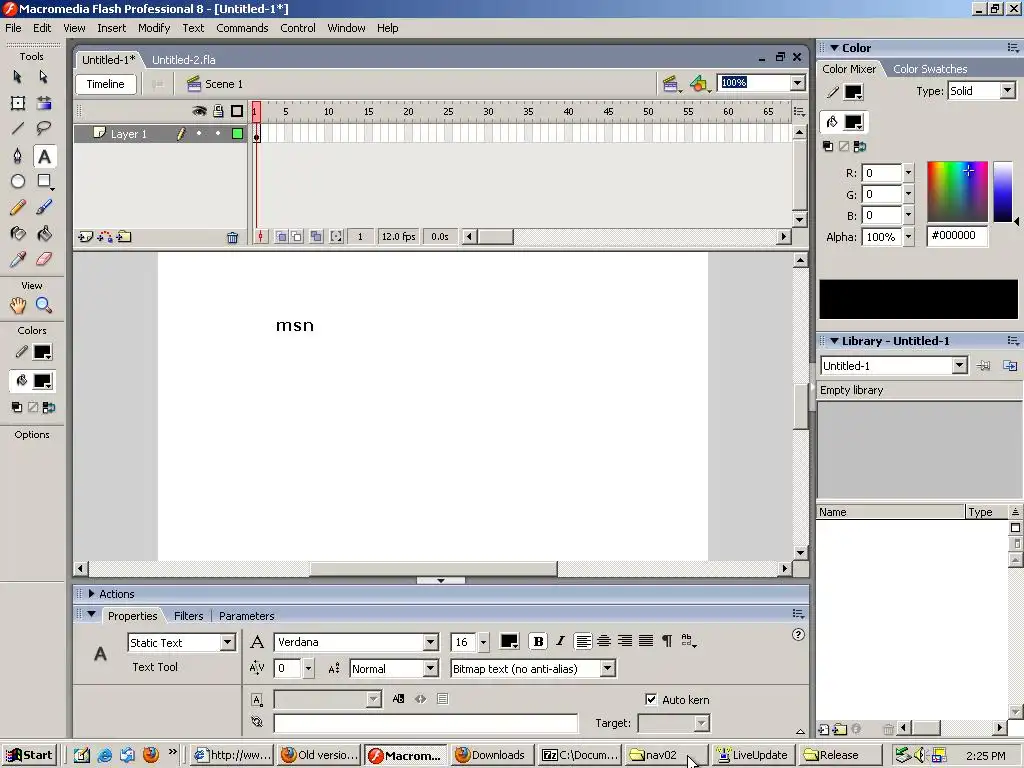Select the Selection arrow tool
The image size is (1024, 768).
pyautogui.click(x=18, y=77)
